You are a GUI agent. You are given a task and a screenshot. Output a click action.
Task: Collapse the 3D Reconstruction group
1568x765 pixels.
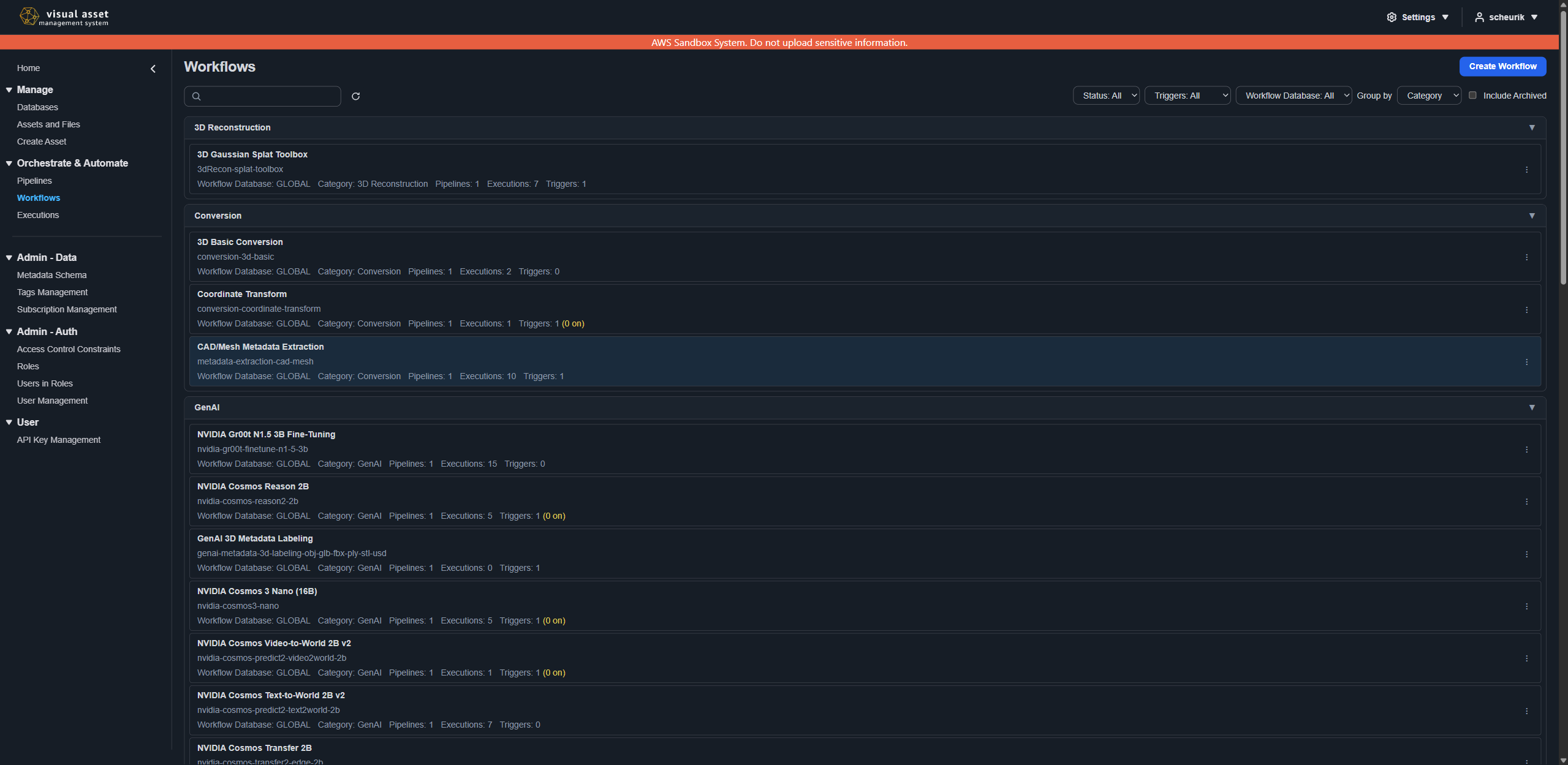click(x=1531, y=127)
